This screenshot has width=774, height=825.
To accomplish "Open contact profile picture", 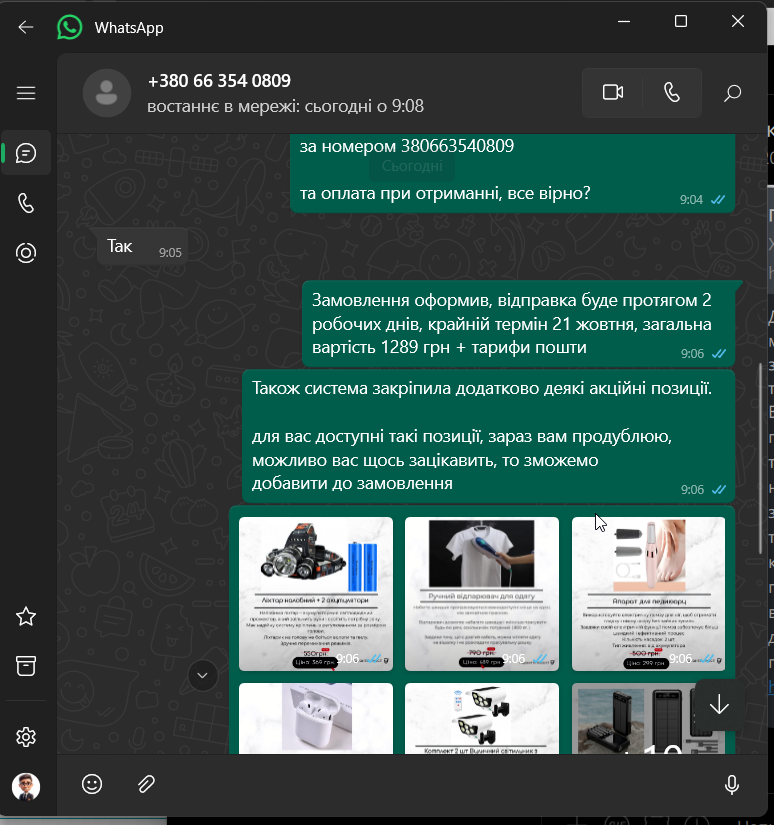I will 107,93.
